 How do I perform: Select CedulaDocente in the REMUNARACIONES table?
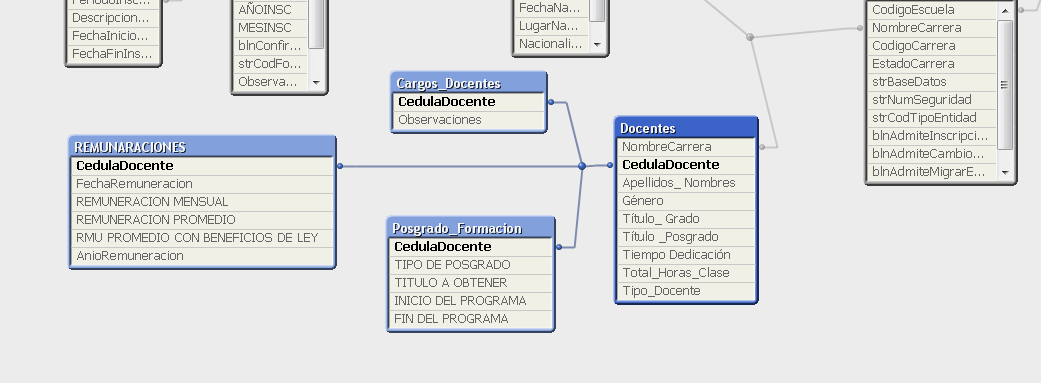[x=202, y=166]
